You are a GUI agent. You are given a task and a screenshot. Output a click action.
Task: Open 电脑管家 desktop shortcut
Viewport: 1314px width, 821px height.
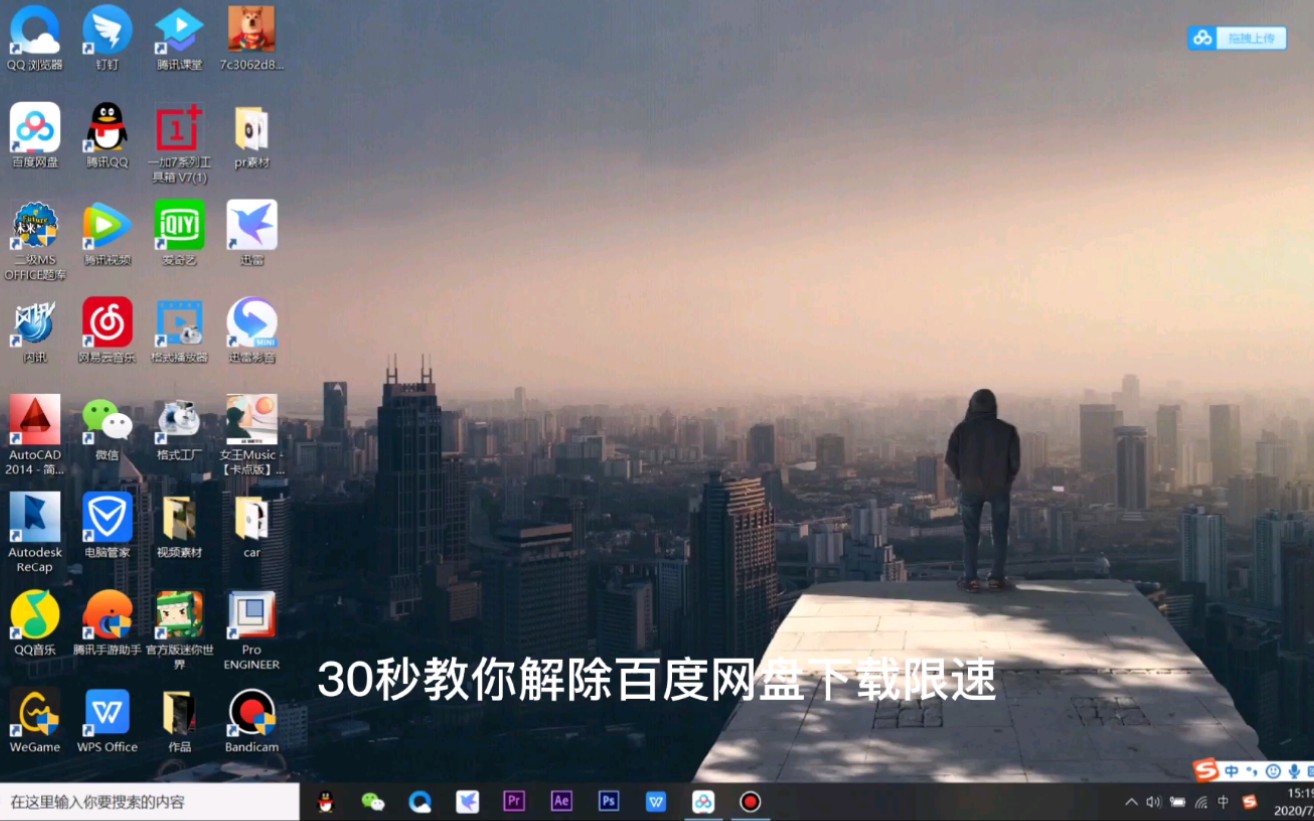[107, 525]
